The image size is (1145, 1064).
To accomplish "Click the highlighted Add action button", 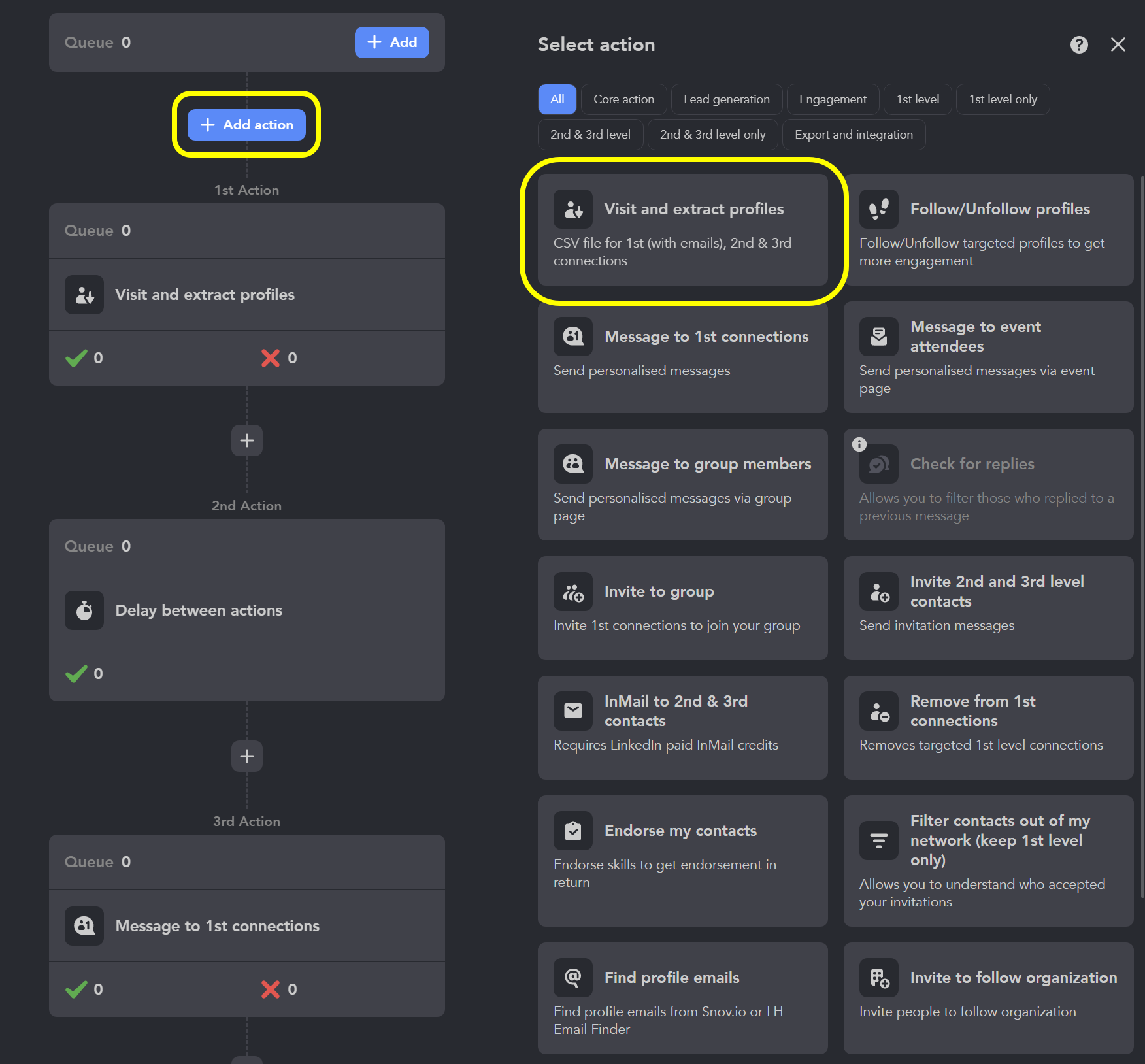I will [246, 124].
